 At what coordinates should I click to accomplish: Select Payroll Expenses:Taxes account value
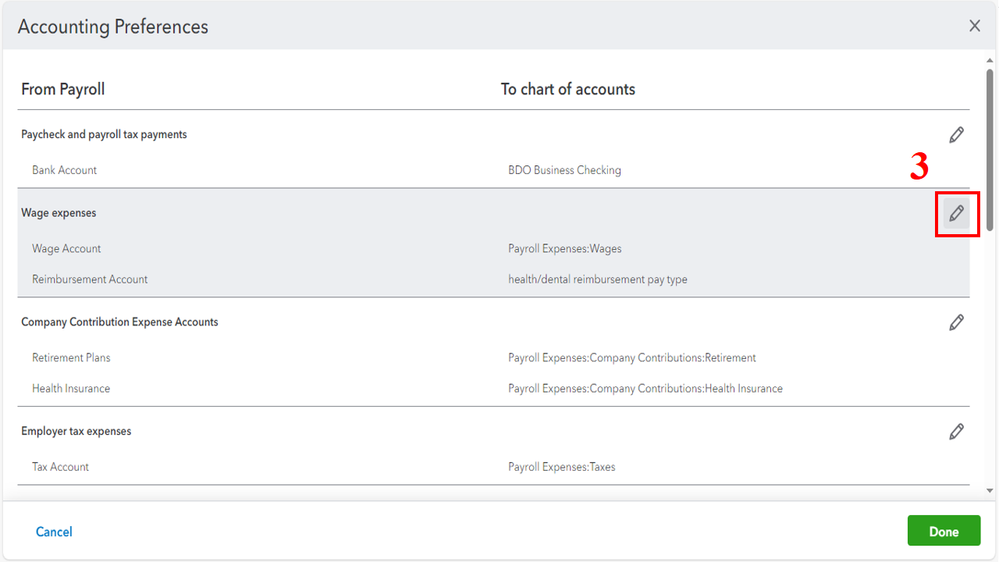(561, 466)
